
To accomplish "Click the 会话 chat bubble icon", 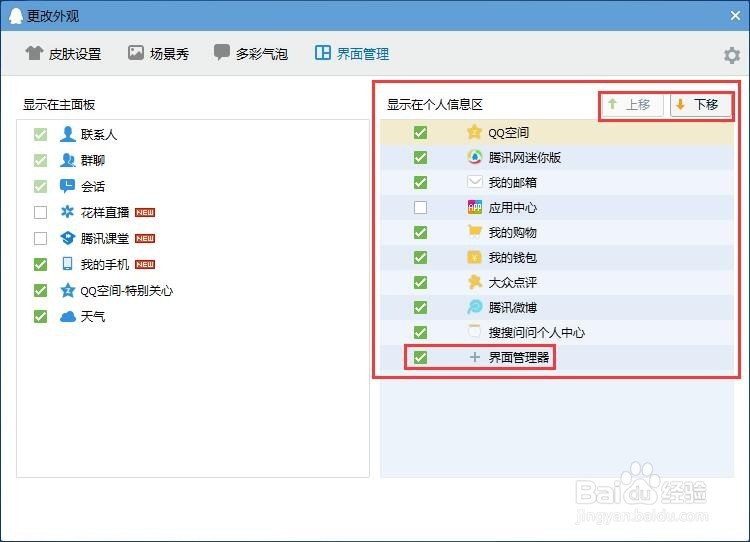I will pos(67,186).
